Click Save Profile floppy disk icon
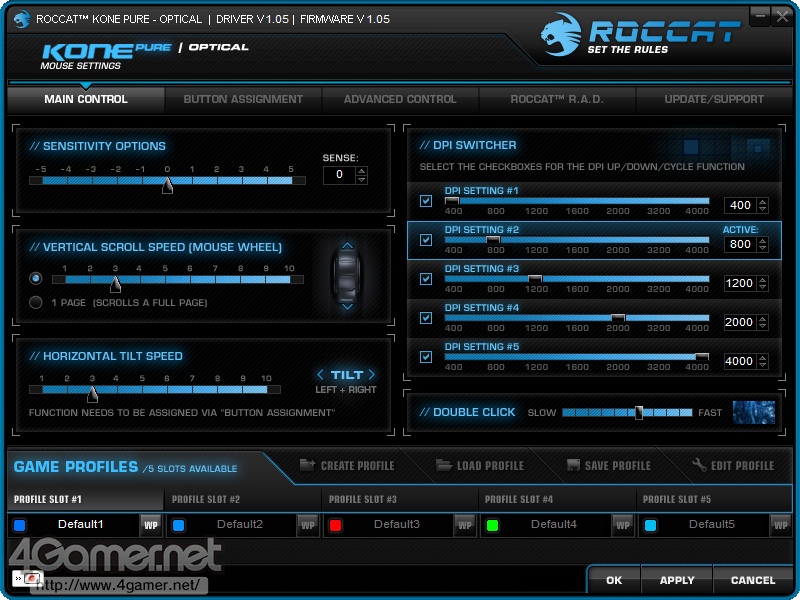 coord(573,465)
